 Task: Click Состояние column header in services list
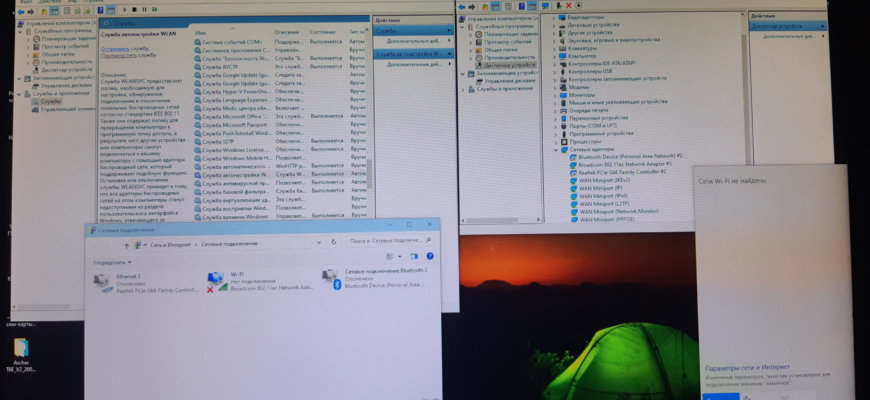click(x=322, y=33)
